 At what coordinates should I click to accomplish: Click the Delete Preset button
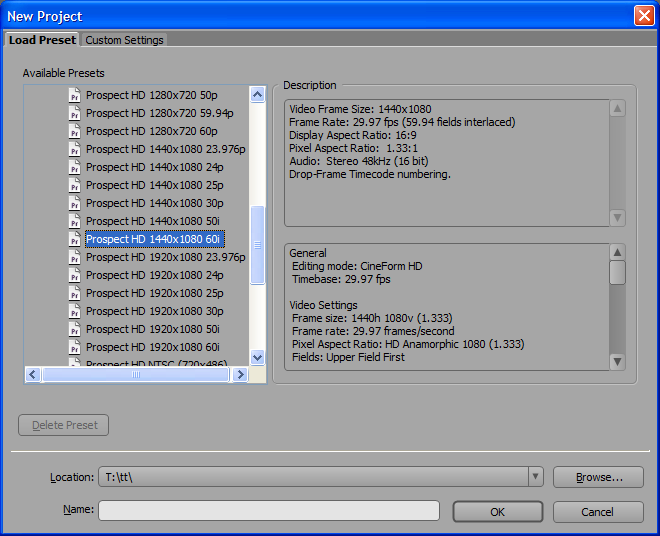click(x=64, y=425)
